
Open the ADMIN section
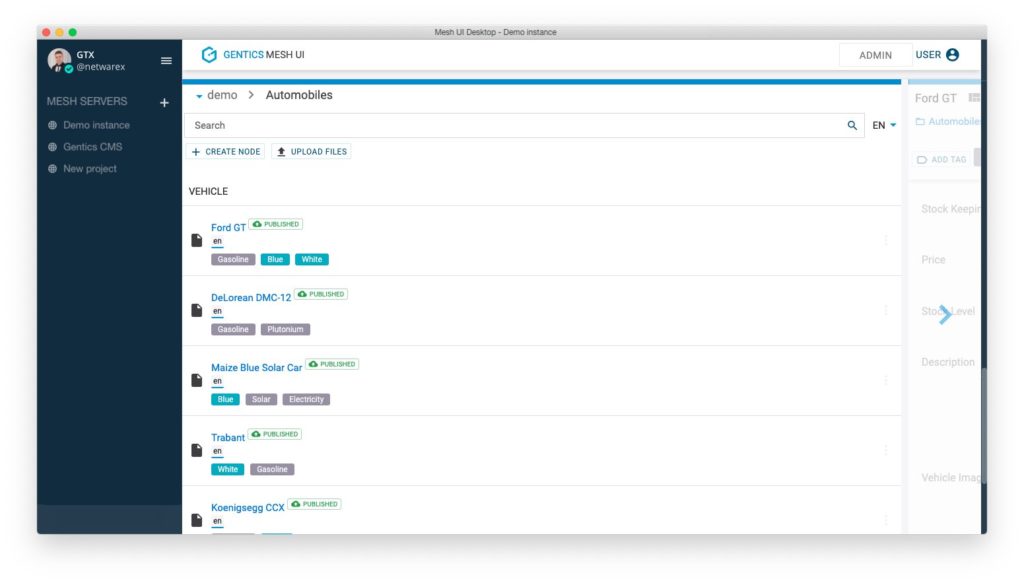pyautogui.click(x=875, y=55)
